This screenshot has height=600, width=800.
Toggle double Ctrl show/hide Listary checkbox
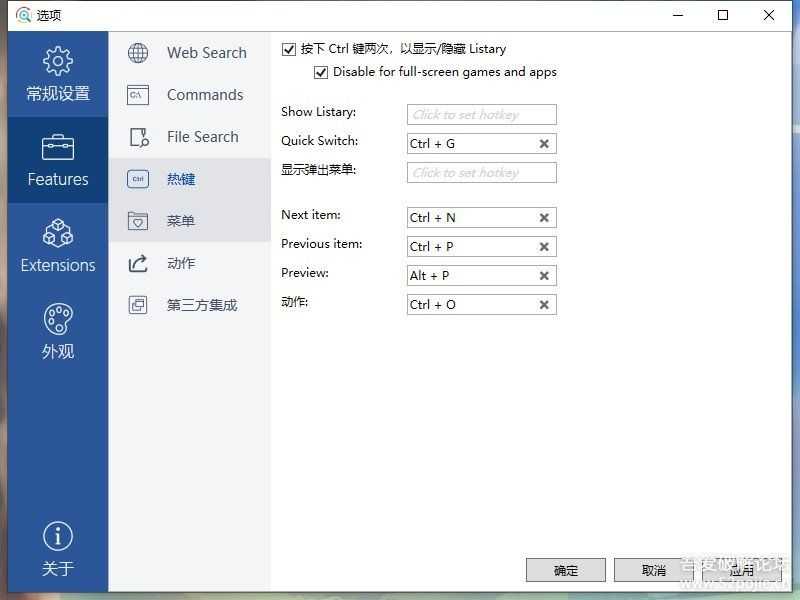(290, 49)
